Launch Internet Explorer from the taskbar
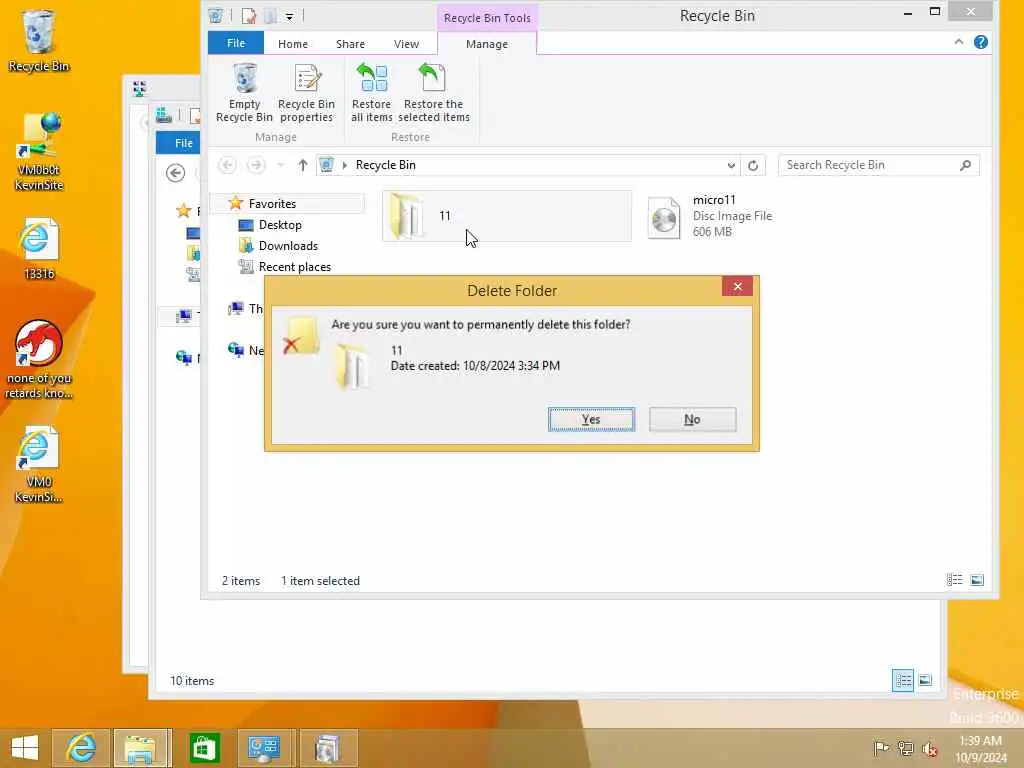 point(82,748)
